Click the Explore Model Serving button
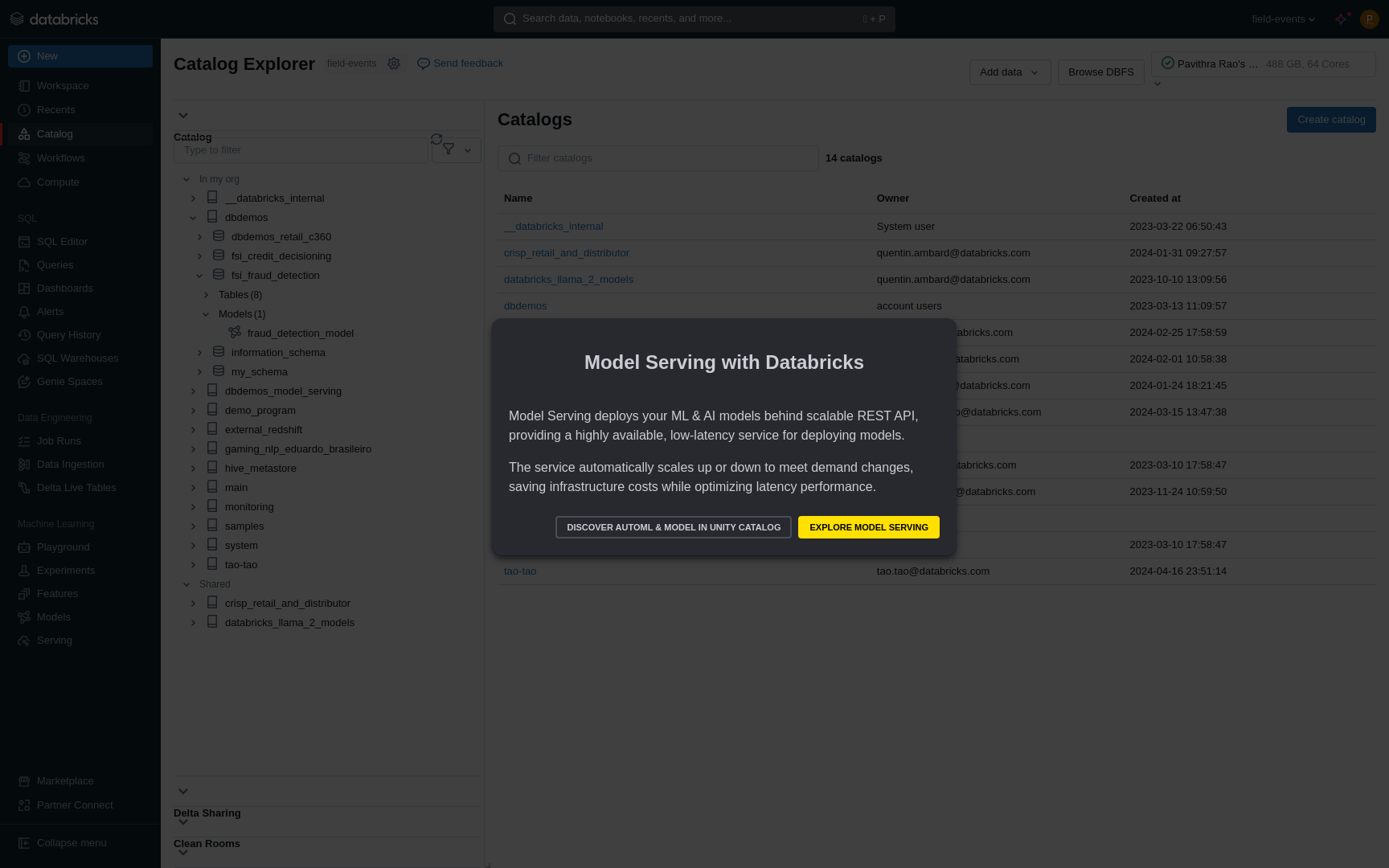Viewport: 1389px width, 868px height. pyautogui.click(x=868, y=527)
